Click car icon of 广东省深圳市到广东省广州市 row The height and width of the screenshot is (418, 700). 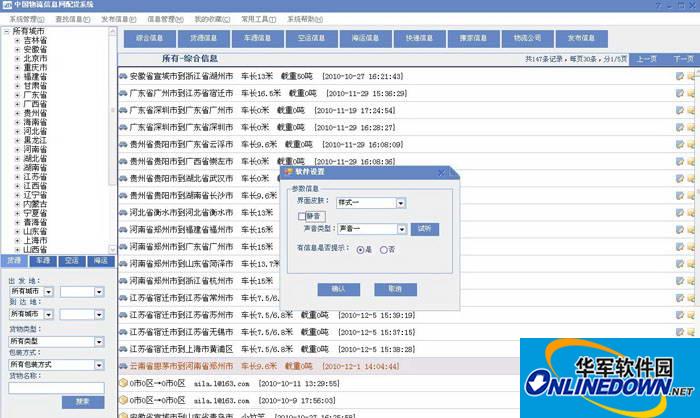123,110
